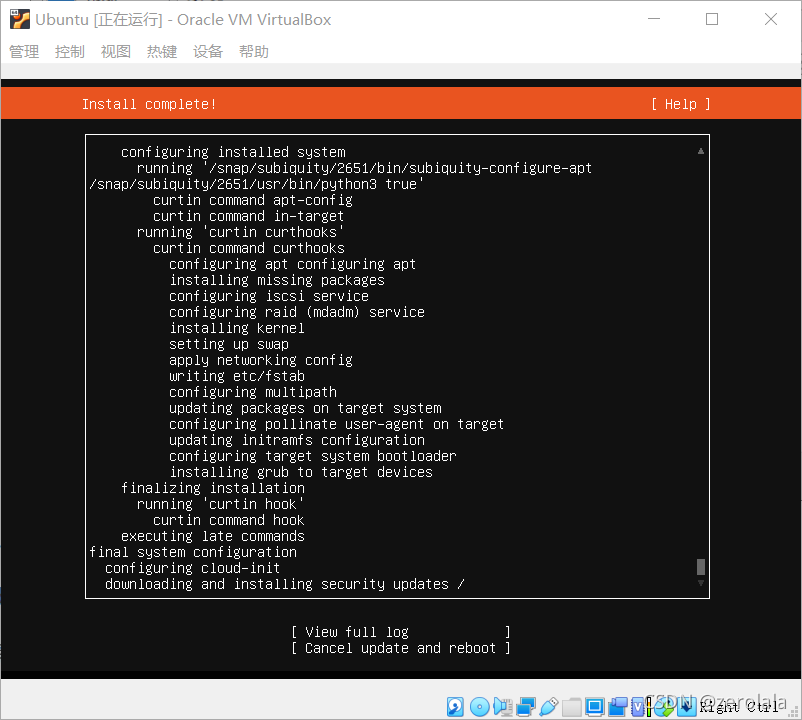Click the log scrollbar down arrow
The image size is (802, 720).
point(701,583)
